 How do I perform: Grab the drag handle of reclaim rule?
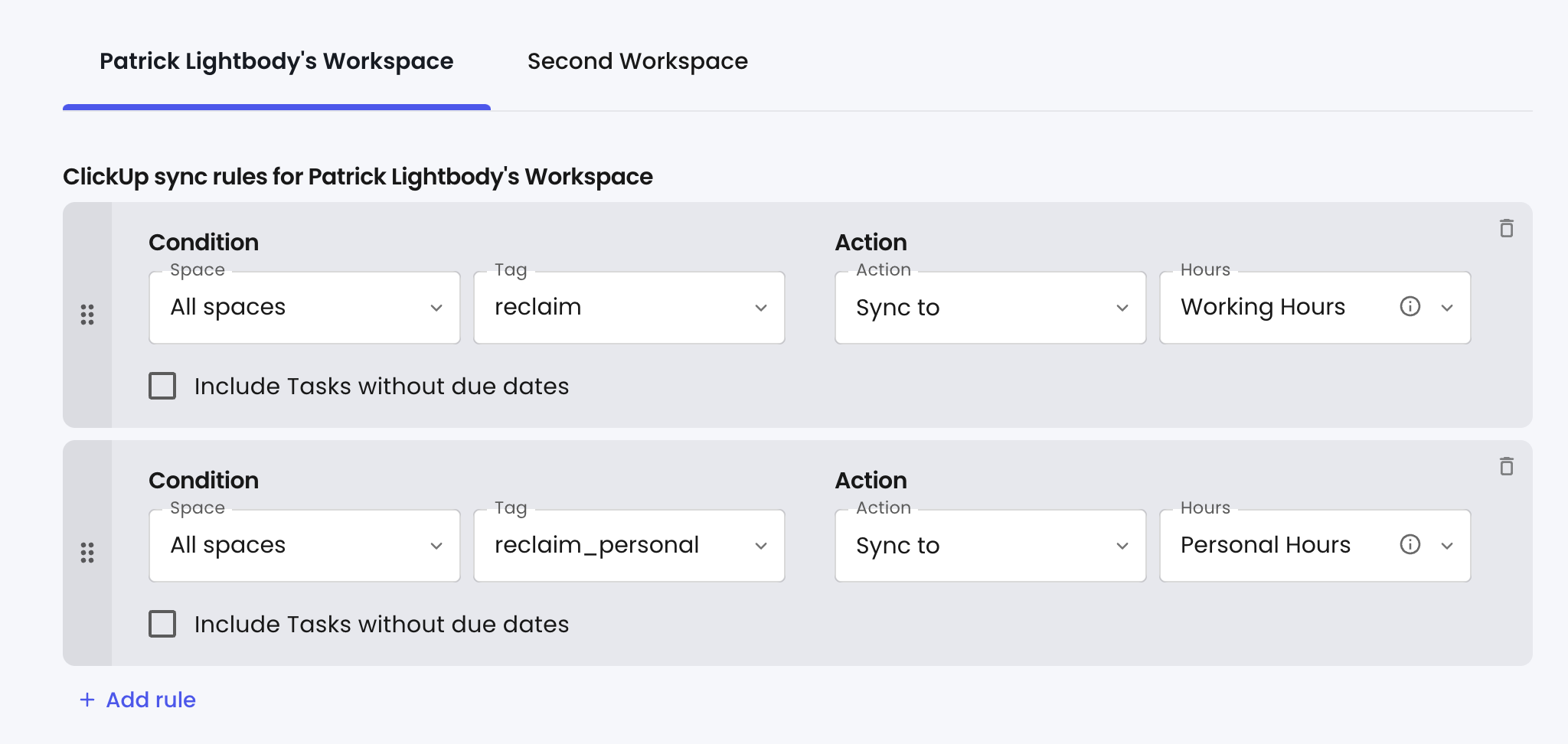[x=87, y=315]
